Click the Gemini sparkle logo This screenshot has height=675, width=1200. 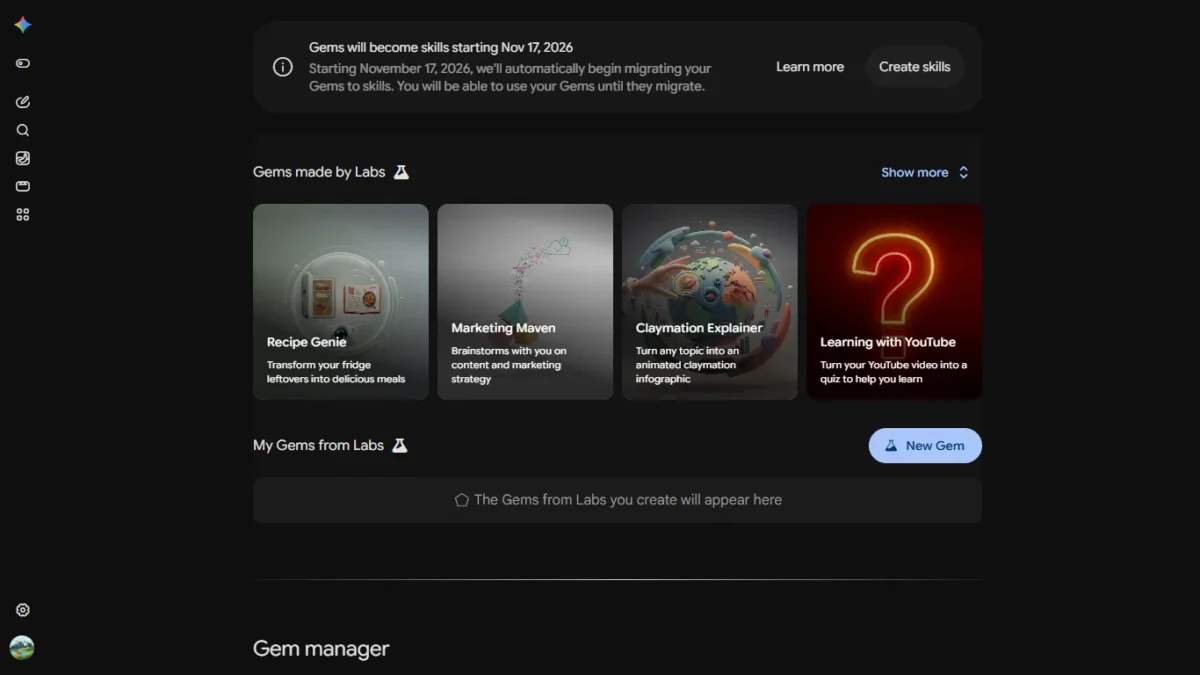(x=22, y=25)
